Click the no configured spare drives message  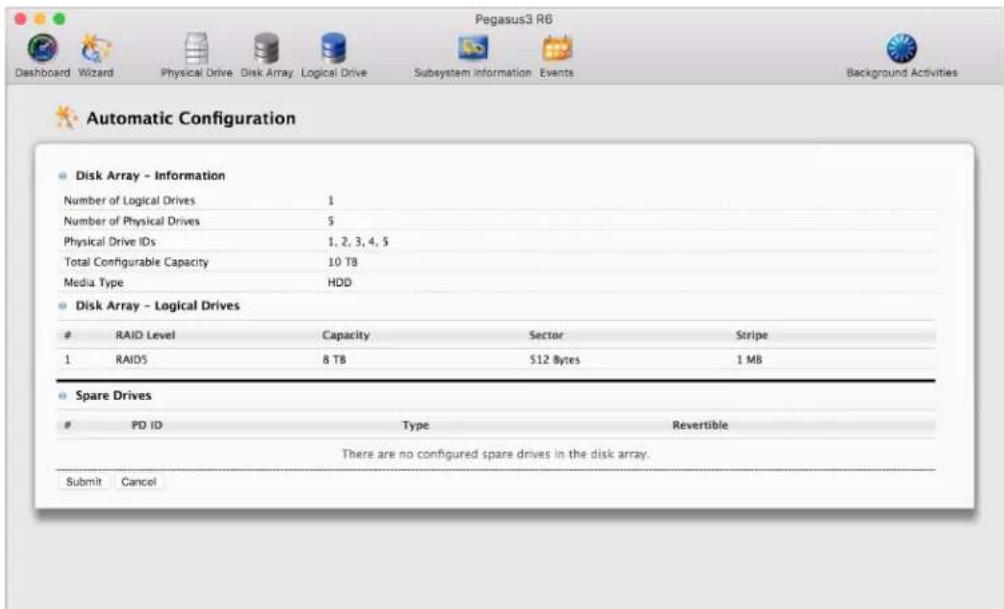(x=495, y=454)
